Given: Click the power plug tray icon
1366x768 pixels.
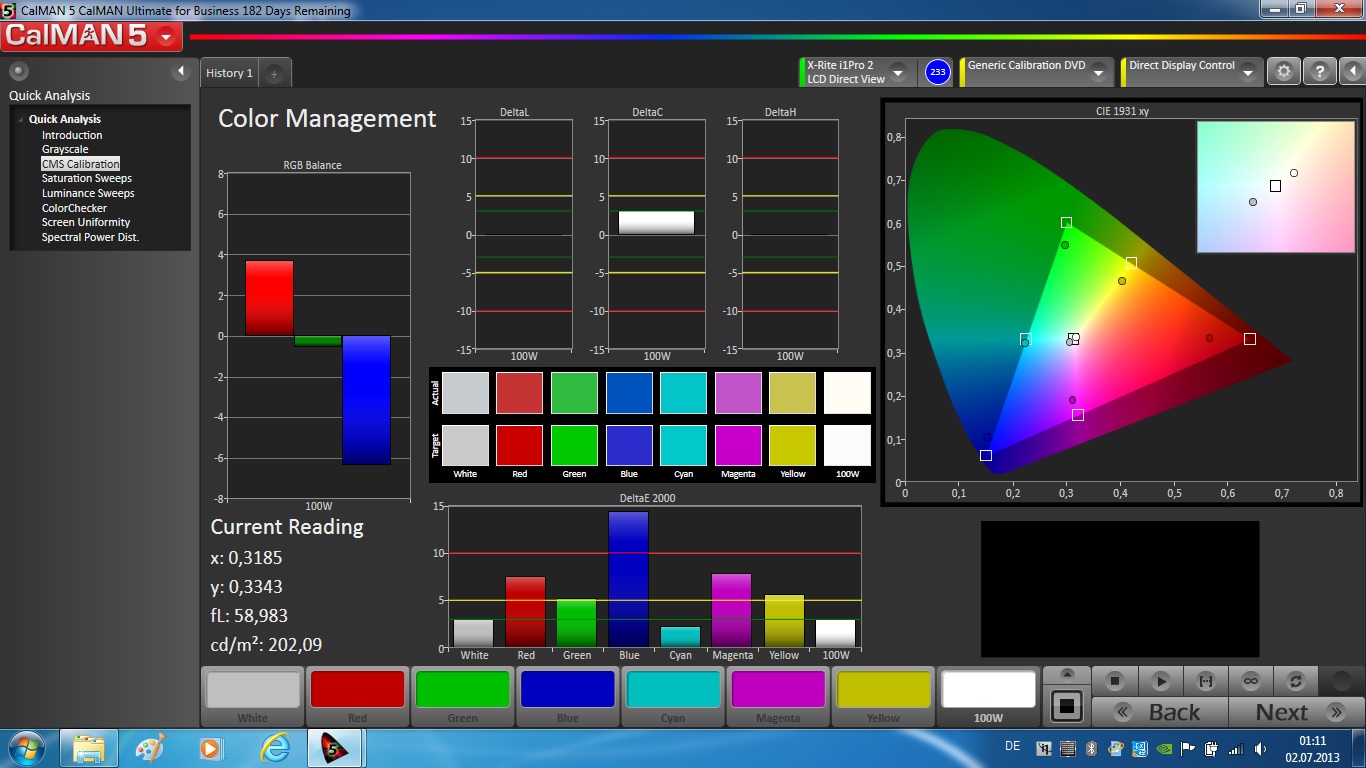Looking at the screenshot, I should click(1211, 748).
